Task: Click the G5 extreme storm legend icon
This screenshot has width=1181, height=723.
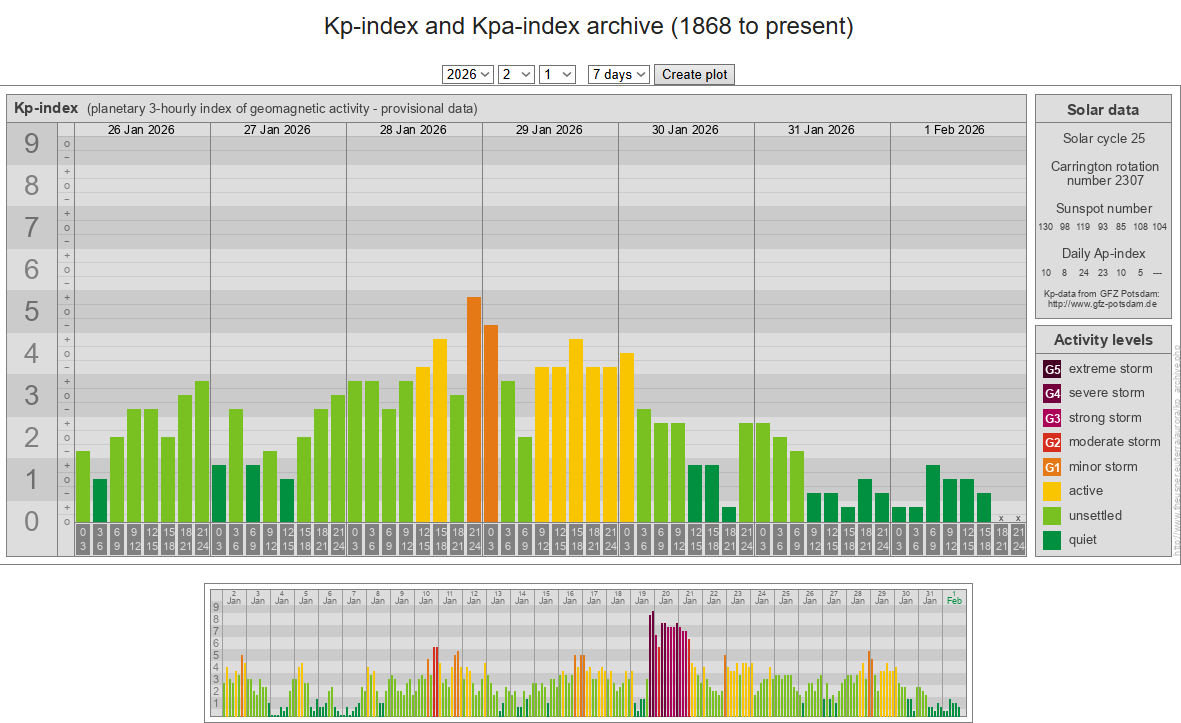Action: (x=1052, y=369)
